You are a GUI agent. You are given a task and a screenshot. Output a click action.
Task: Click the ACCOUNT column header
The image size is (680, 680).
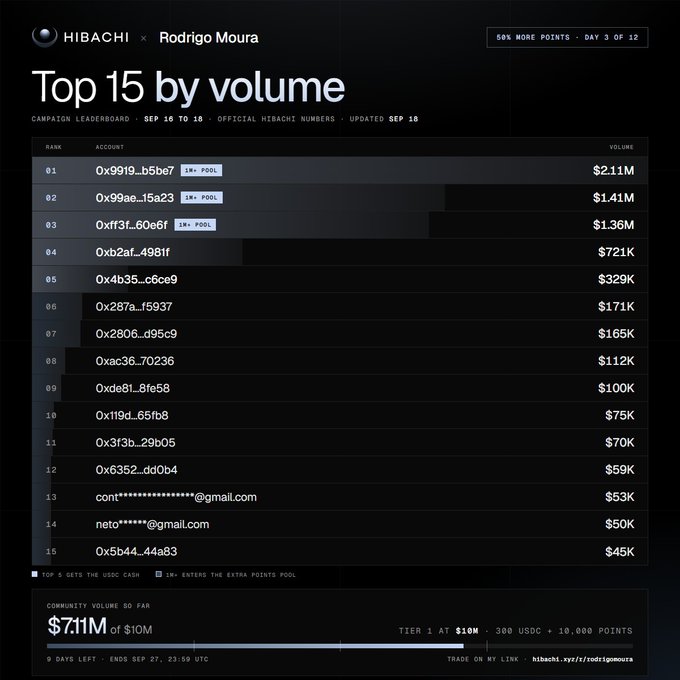click(110, 147)
